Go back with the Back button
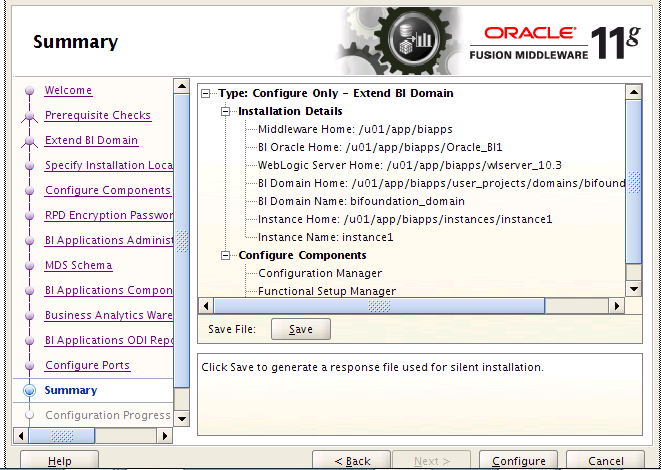 352,461
